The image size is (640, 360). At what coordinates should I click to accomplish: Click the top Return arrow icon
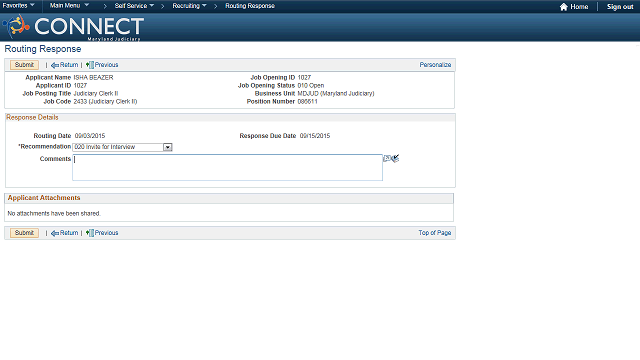[x=55, y=65]
